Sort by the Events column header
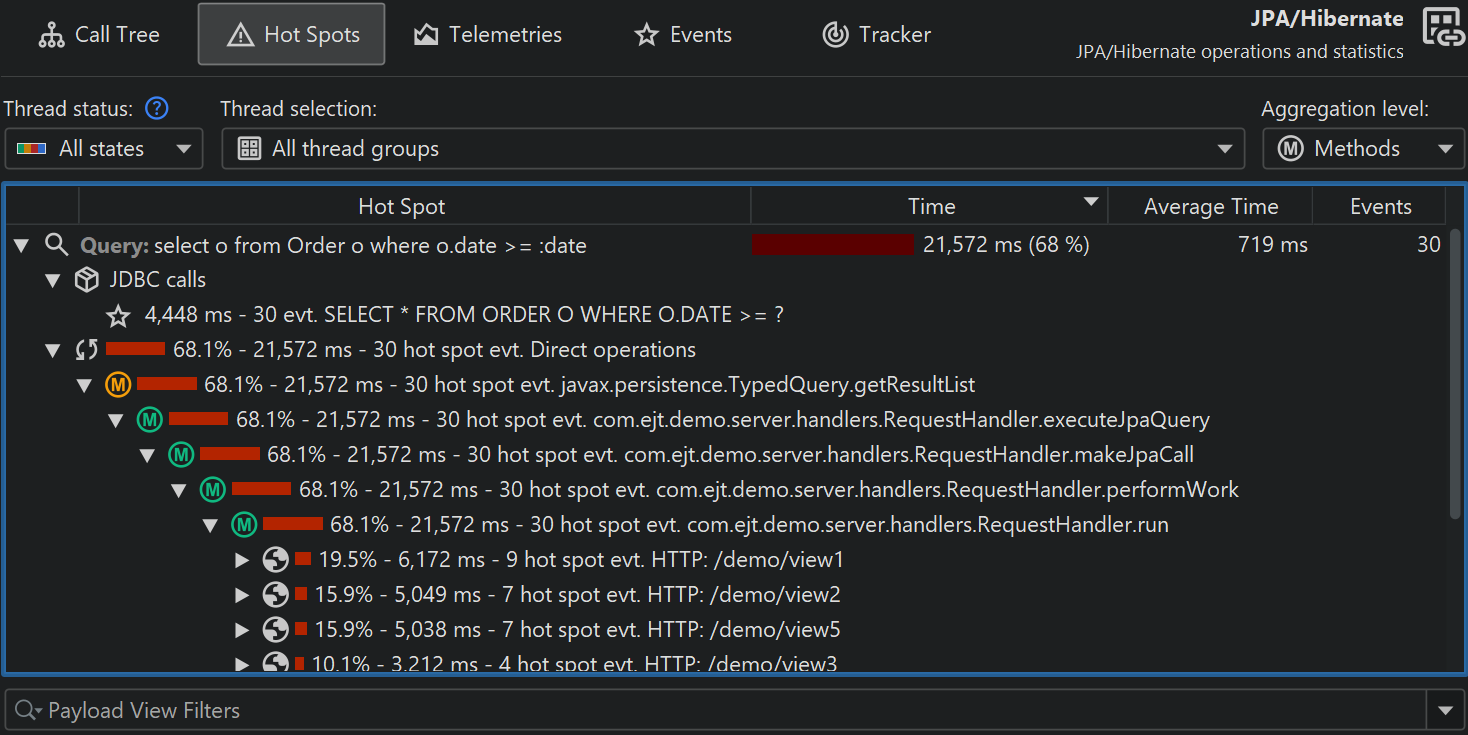1468x735 pixels. 1380,207
